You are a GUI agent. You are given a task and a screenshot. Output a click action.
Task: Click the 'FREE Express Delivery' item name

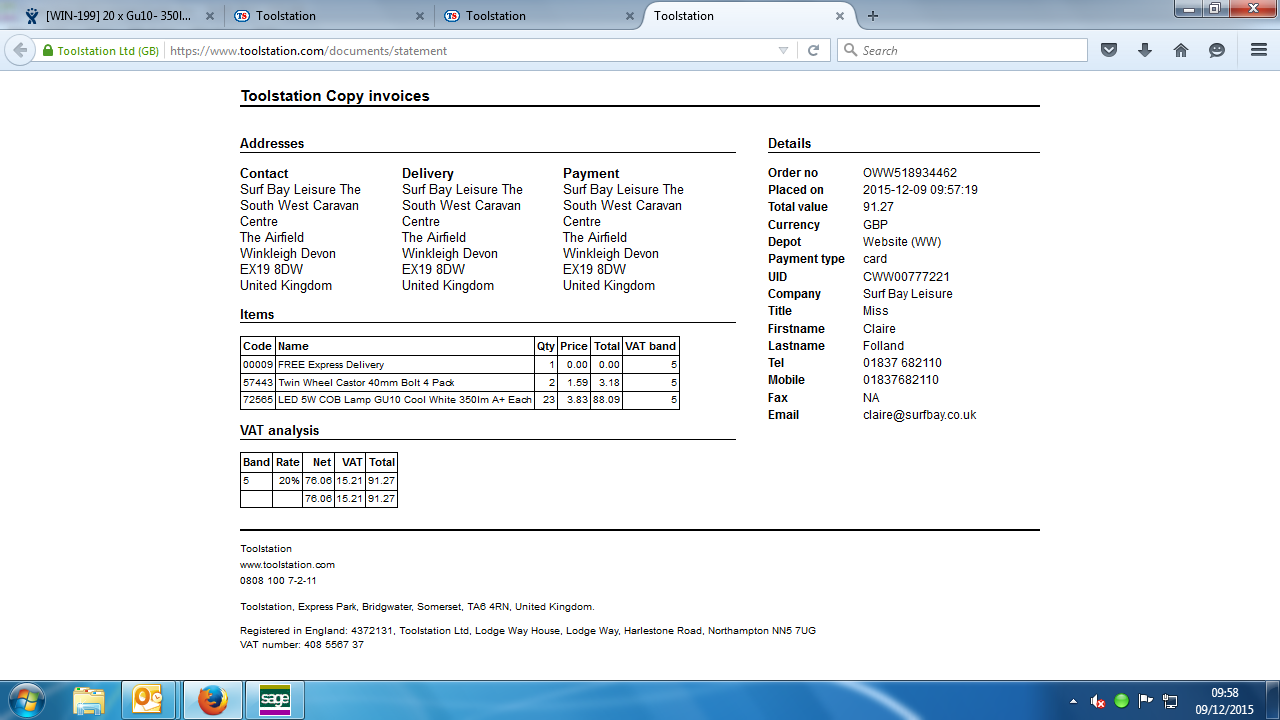click(x=331, y=365)
